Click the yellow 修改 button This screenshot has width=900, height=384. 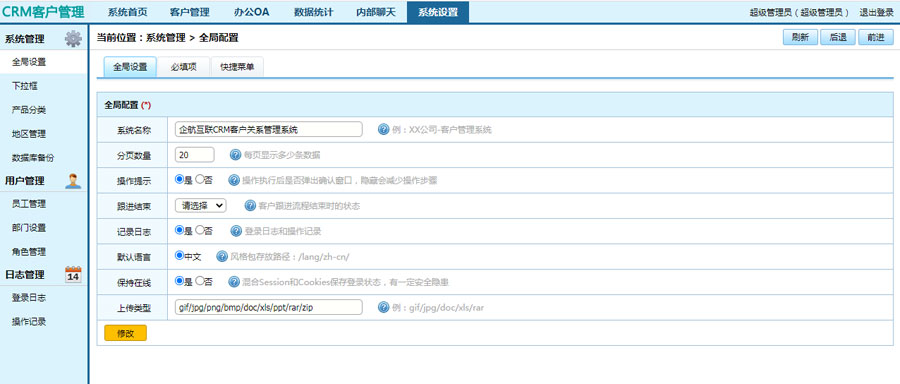click(x=126, y=333)
